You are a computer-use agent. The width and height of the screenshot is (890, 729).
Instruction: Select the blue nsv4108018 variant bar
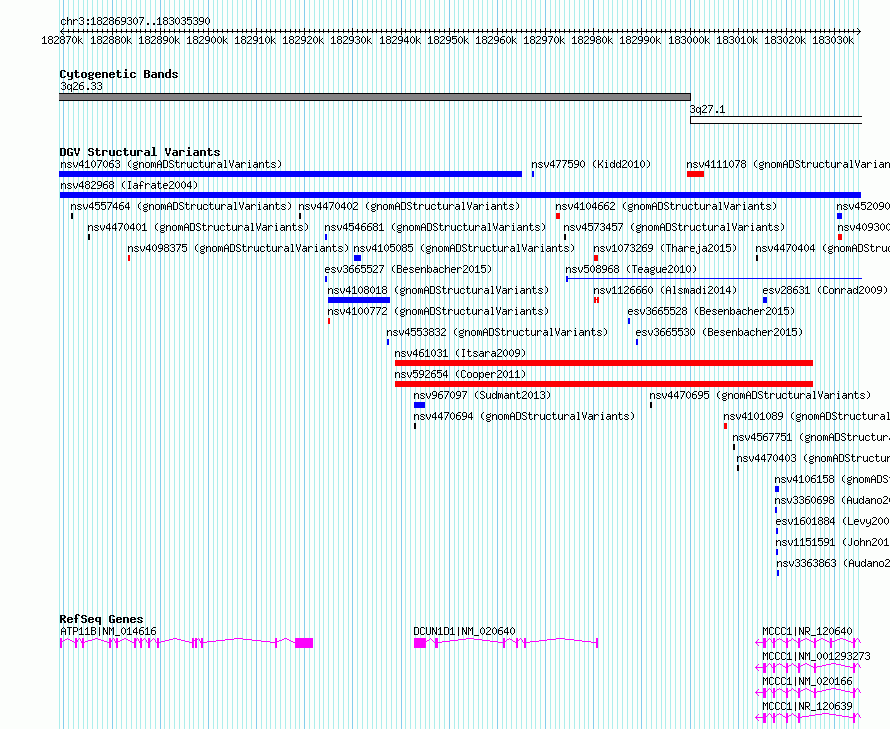359,300
